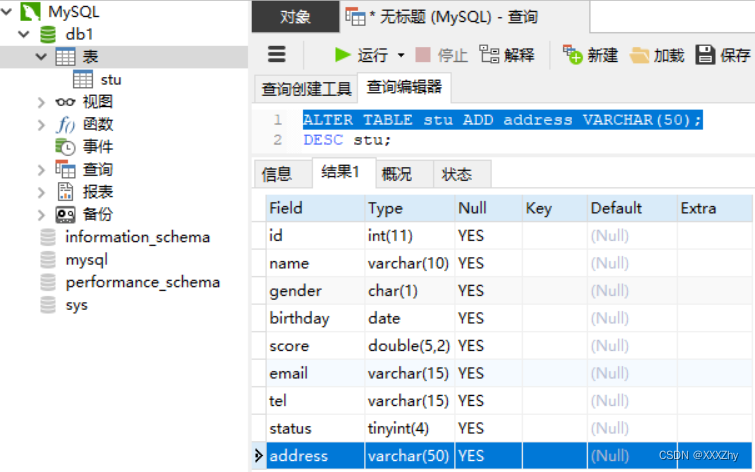Click the Default column header
This screenshot has width=755, height=472.
click(632, 208)
